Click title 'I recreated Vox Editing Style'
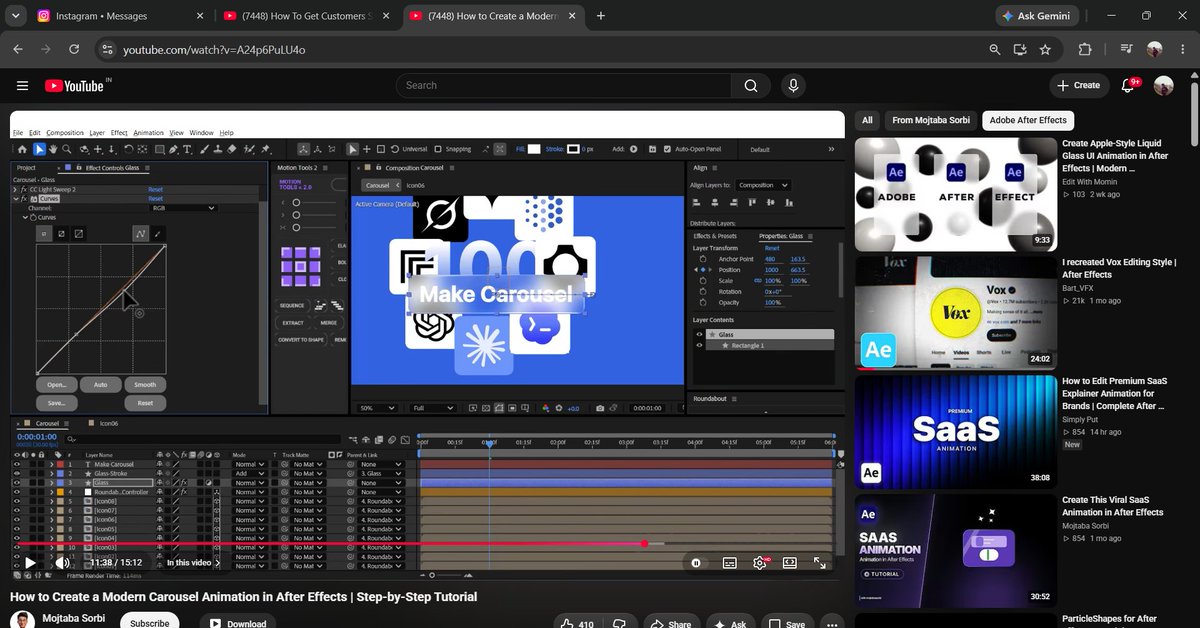1200x628 pixels. click(1119, 268)
